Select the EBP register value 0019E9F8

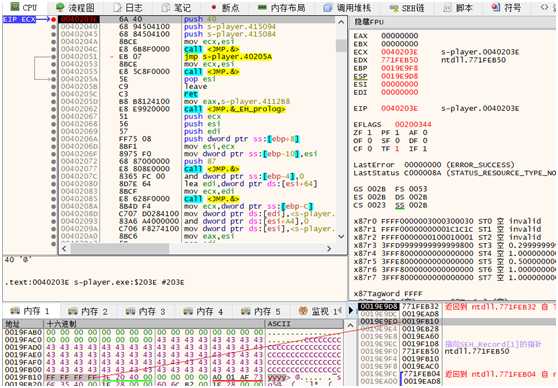(399, 68)
